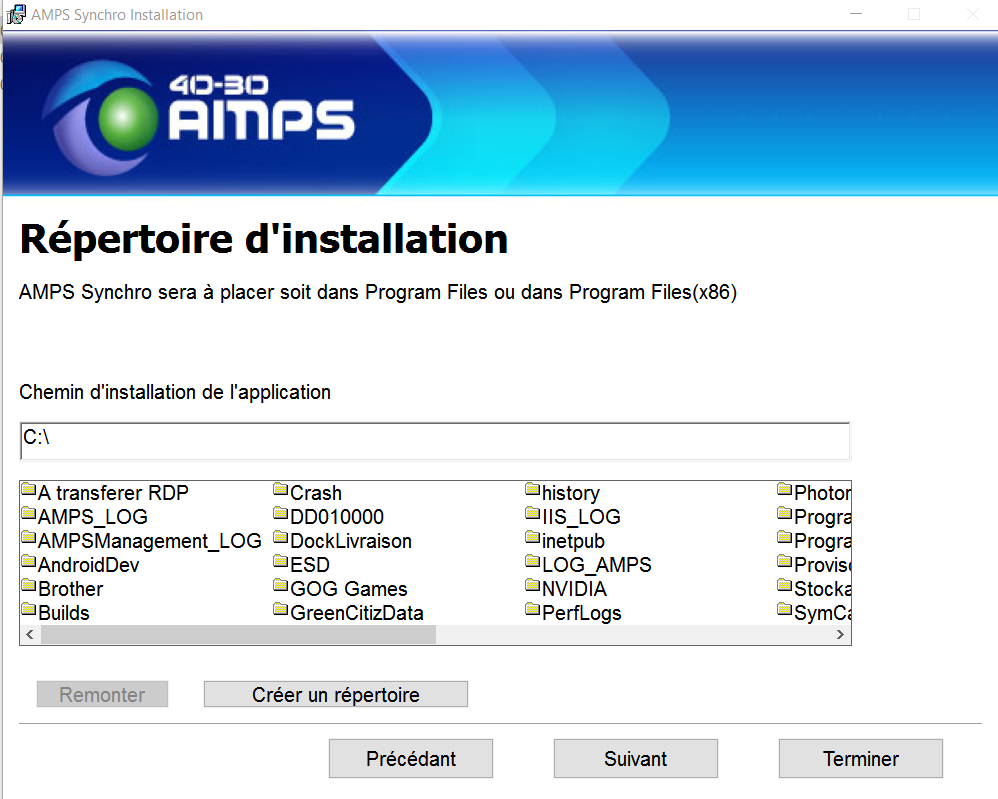Go back with the Précédant button
This screenshot has width=998, height=799.
click(410, 759)
